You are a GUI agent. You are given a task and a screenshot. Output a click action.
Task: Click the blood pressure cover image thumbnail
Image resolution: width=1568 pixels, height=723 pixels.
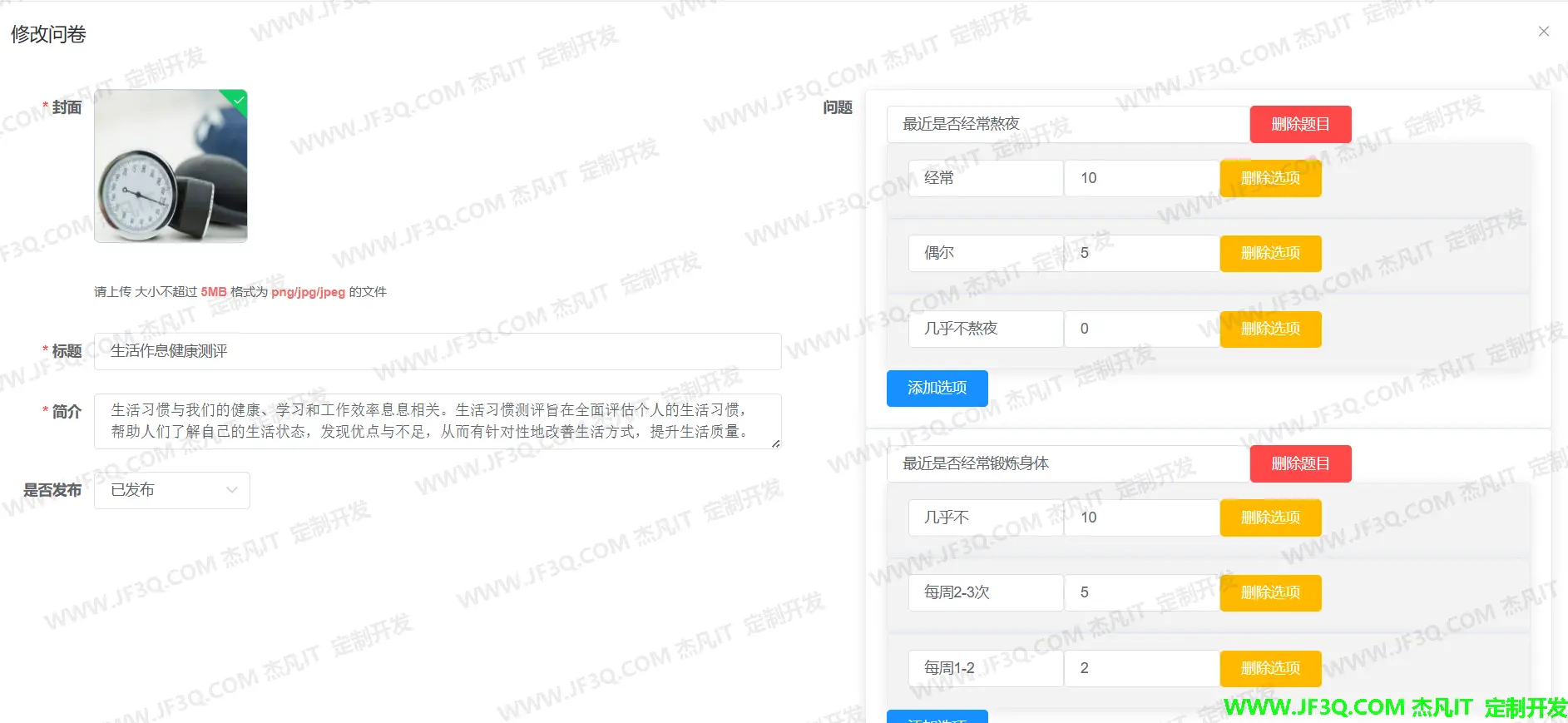[x=171, y=166]
